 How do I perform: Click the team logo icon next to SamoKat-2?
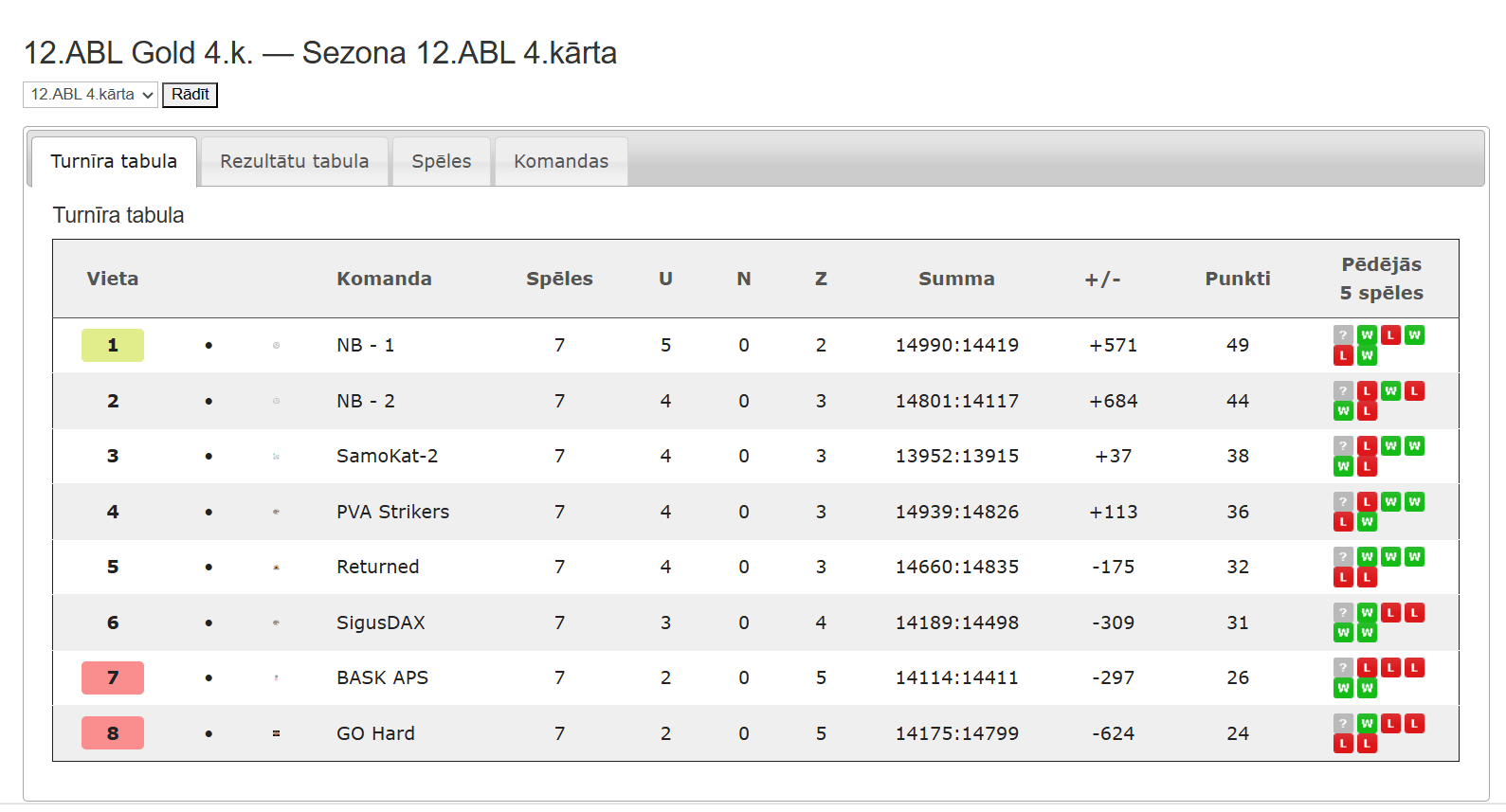[x=276, y=457]
